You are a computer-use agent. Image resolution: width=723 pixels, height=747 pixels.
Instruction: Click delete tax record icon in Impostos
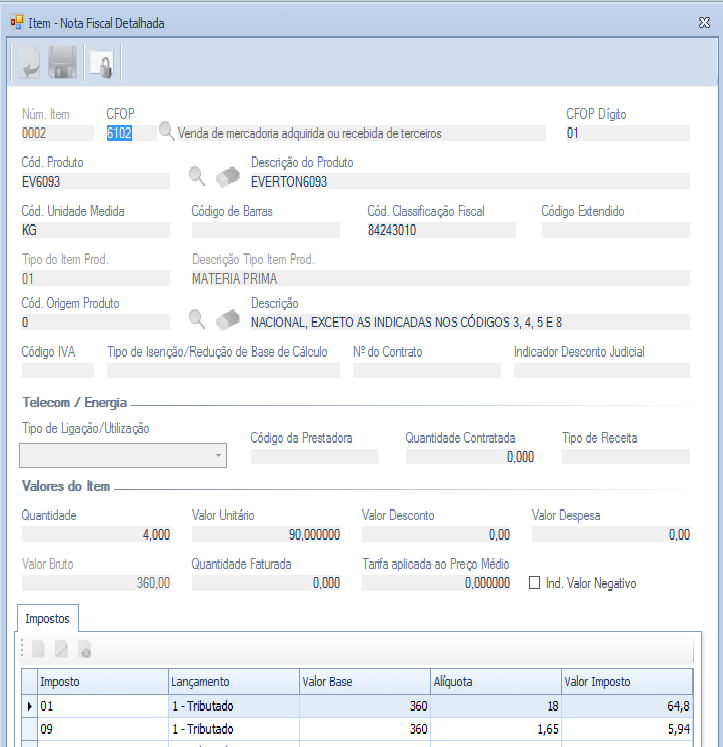click(85, 649)
